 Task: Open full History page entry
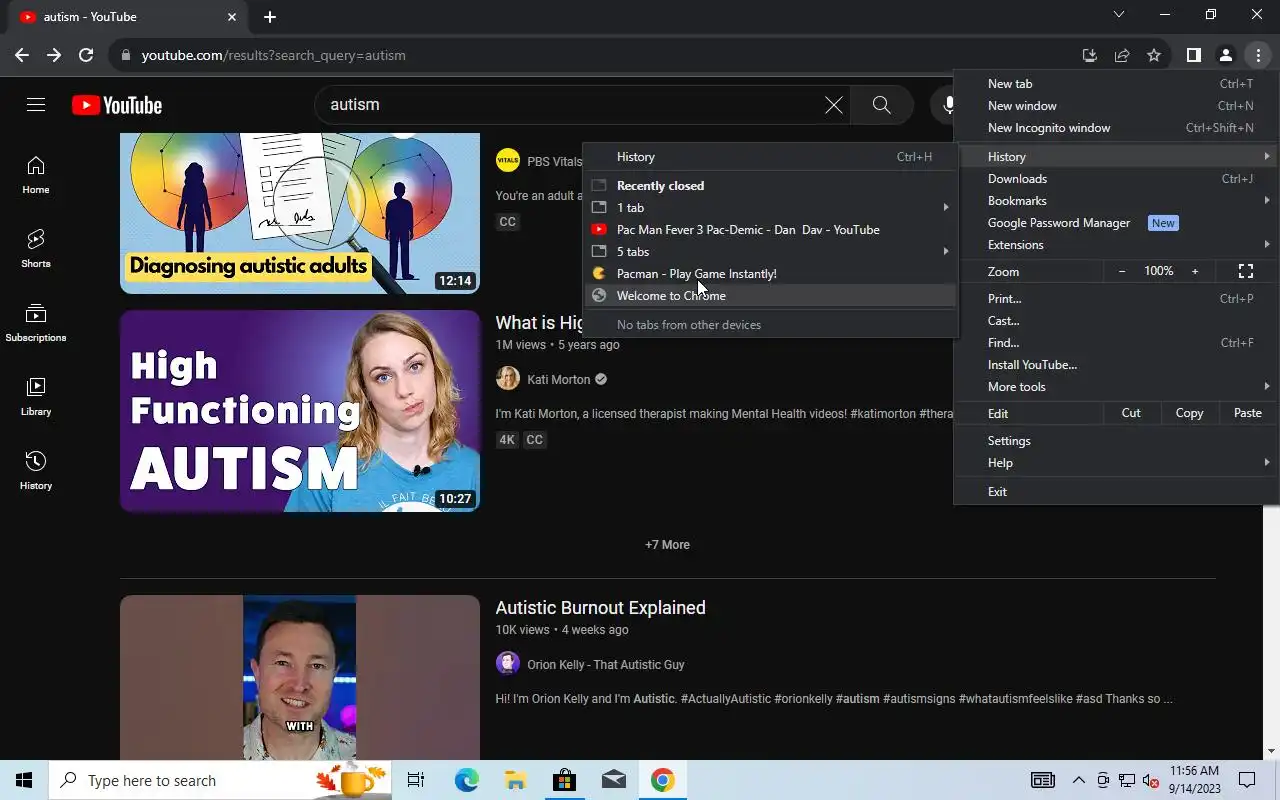click(x=770, y=156)
